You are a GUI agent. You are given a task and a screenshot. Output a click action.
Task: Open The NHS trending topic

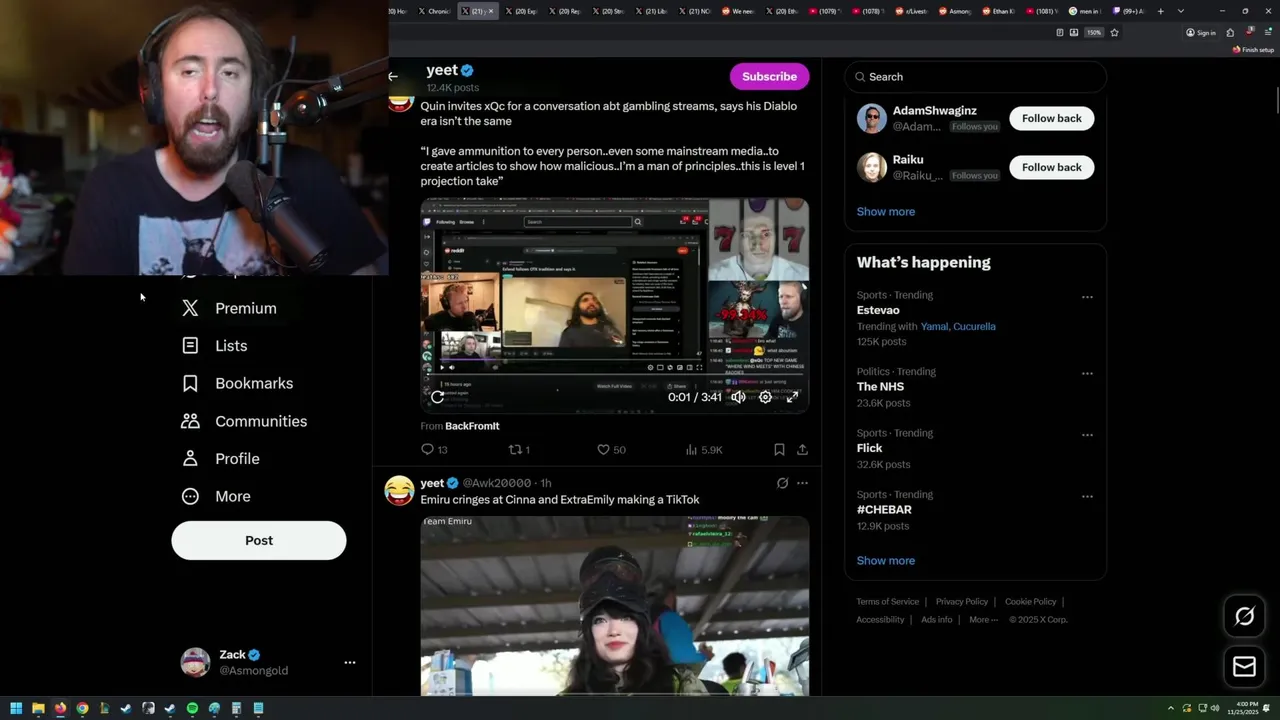click(x=880, y=387)
